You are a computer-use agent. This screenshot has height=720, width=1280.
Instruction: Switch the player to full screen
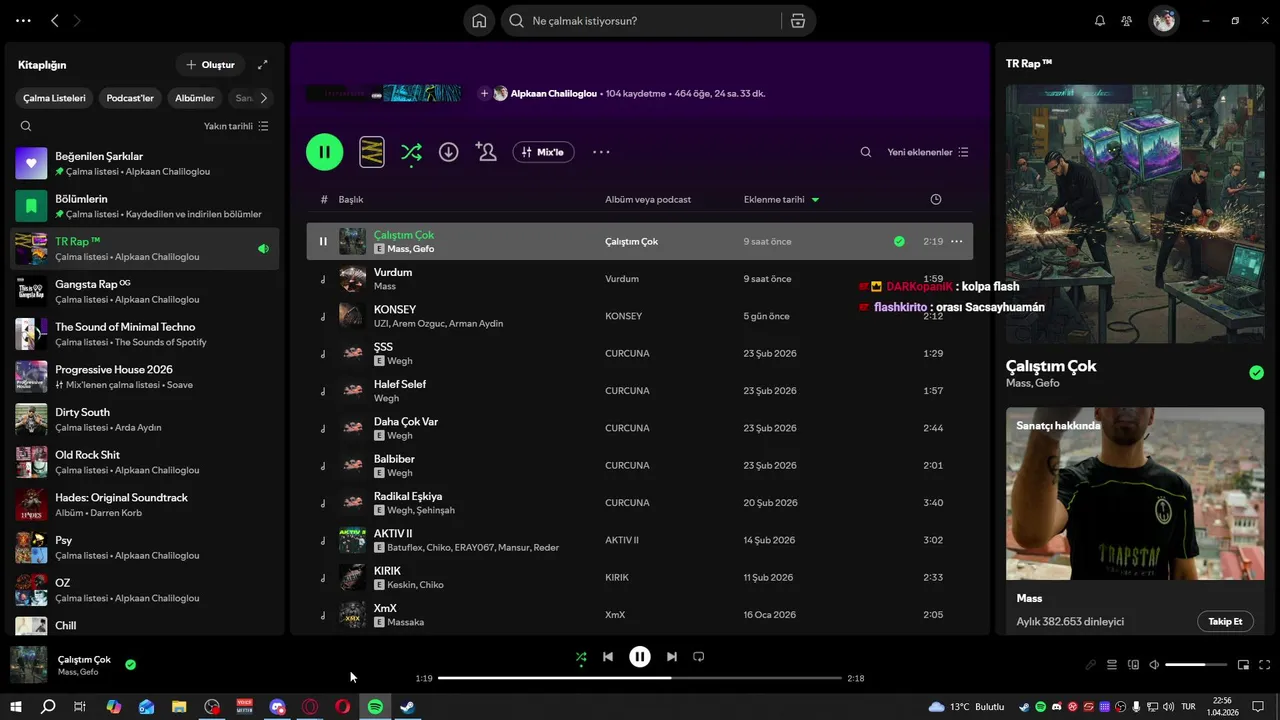(x=1265, y=665)
